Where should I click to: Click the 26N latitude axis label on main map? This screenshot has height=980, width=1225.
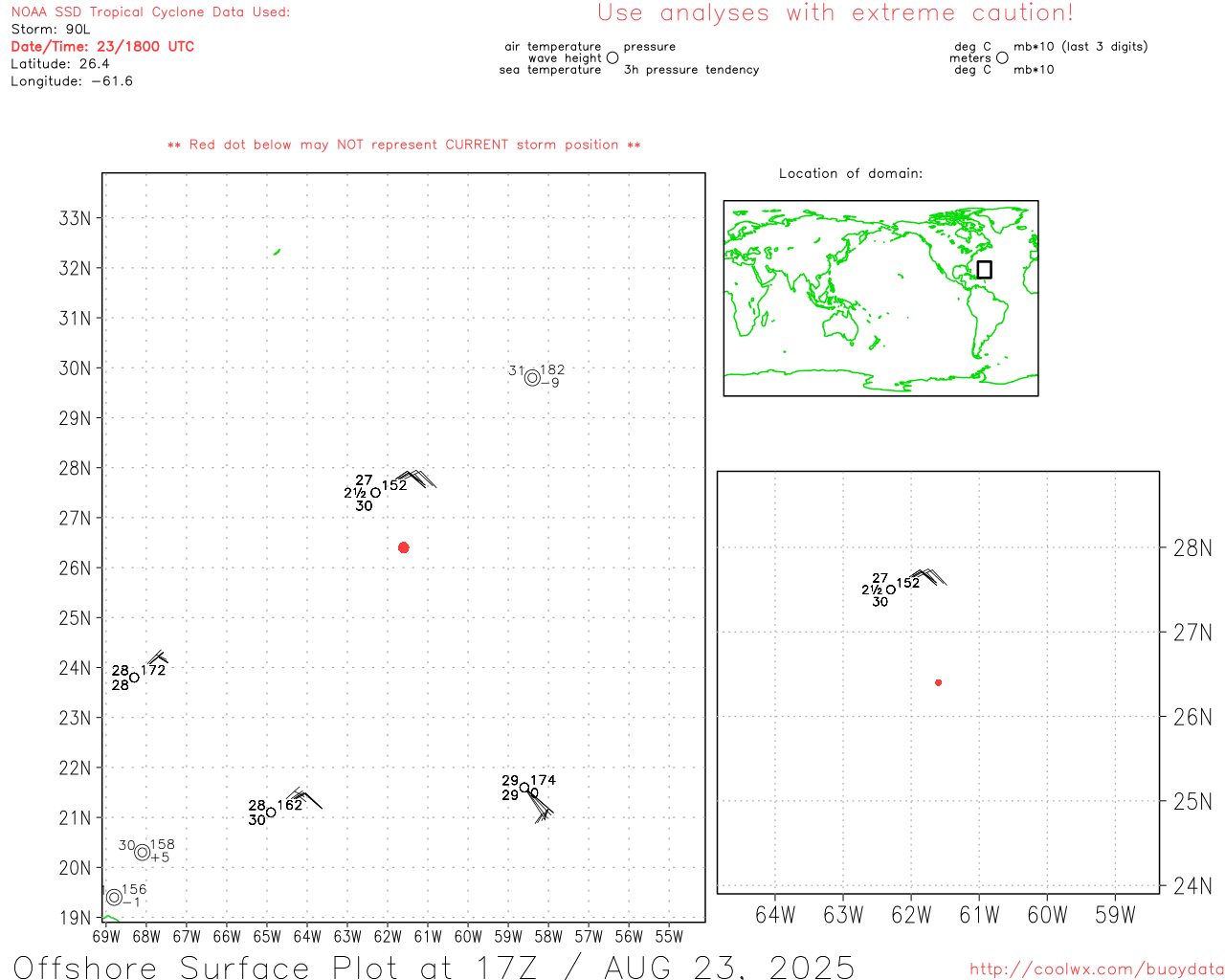[x=75, y=568]
